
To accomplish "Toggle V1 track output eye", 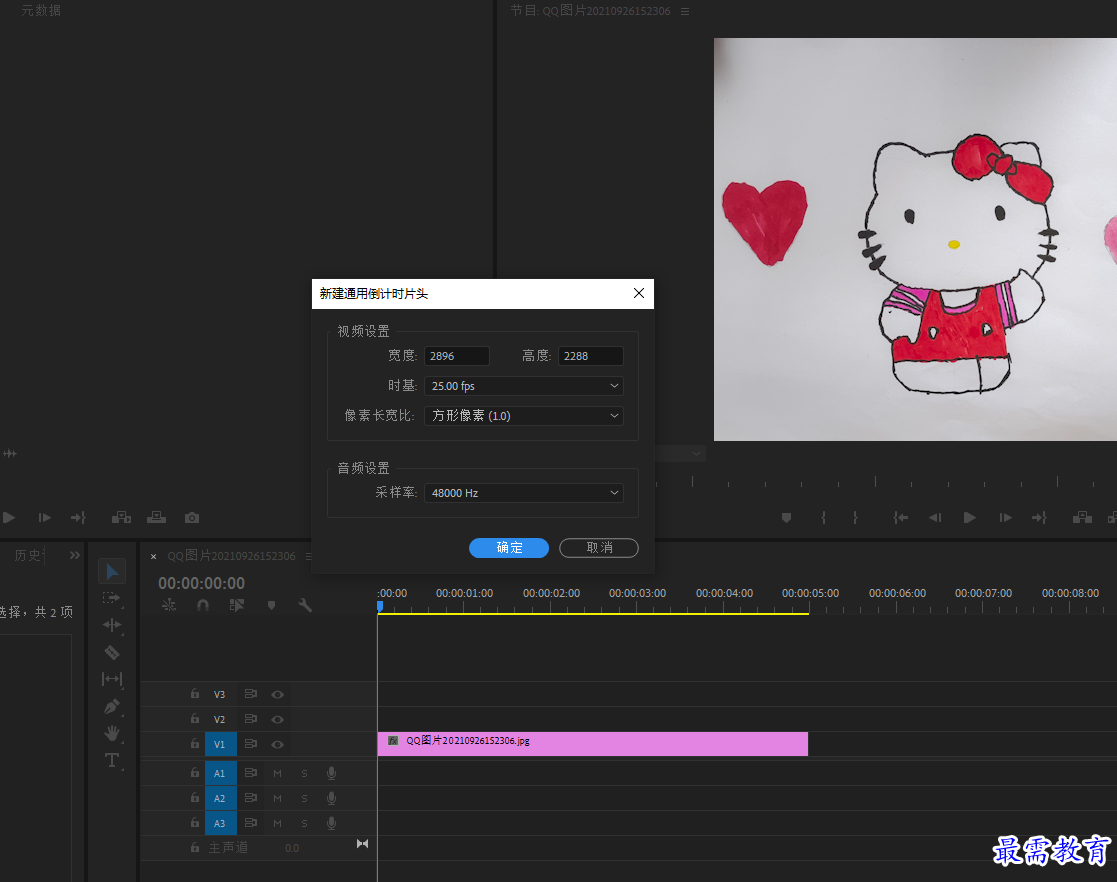I will 278,744.
